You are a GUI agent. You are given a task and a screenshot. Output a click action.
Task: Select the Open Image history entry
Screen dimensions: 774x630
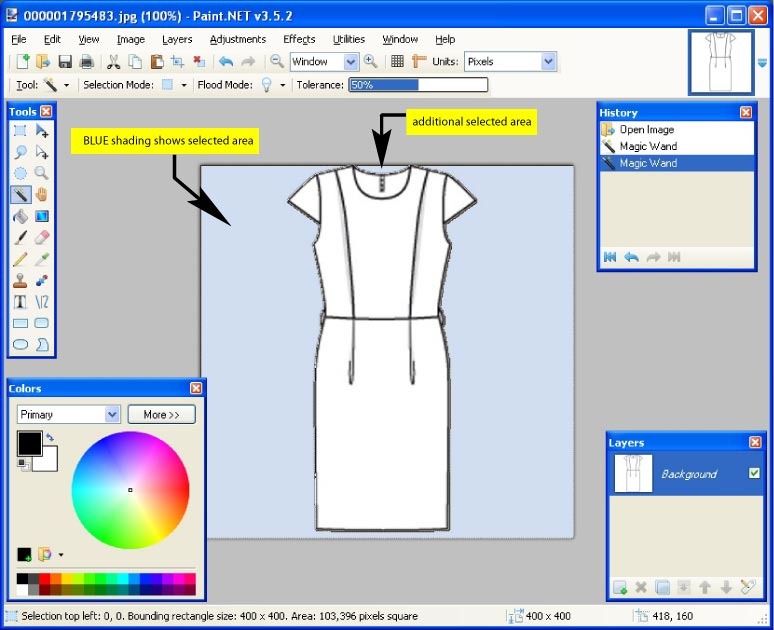(646, 129)
